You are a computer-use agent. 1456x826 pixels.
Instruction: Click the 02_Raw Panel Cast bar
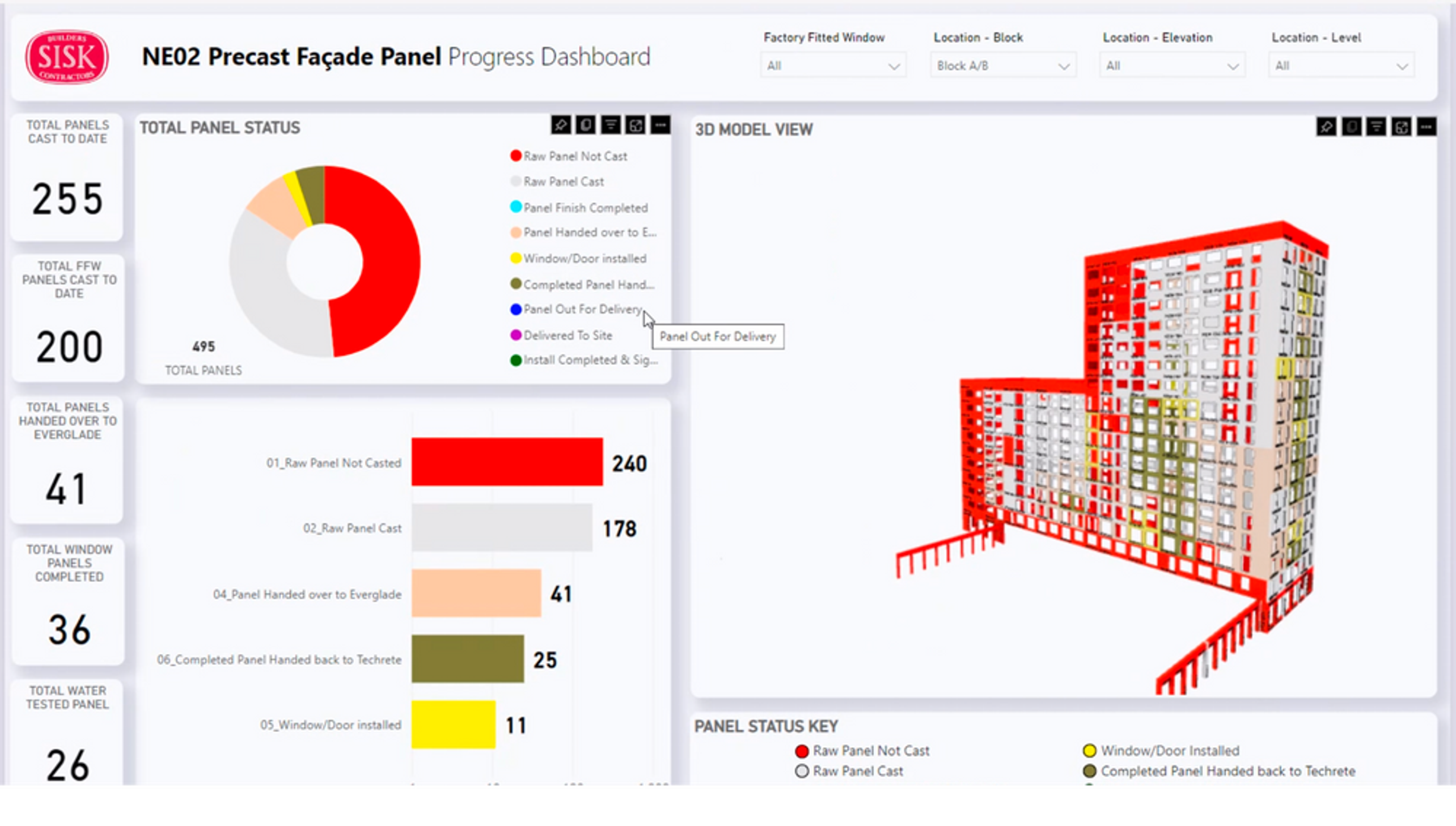tap(502, 527)
